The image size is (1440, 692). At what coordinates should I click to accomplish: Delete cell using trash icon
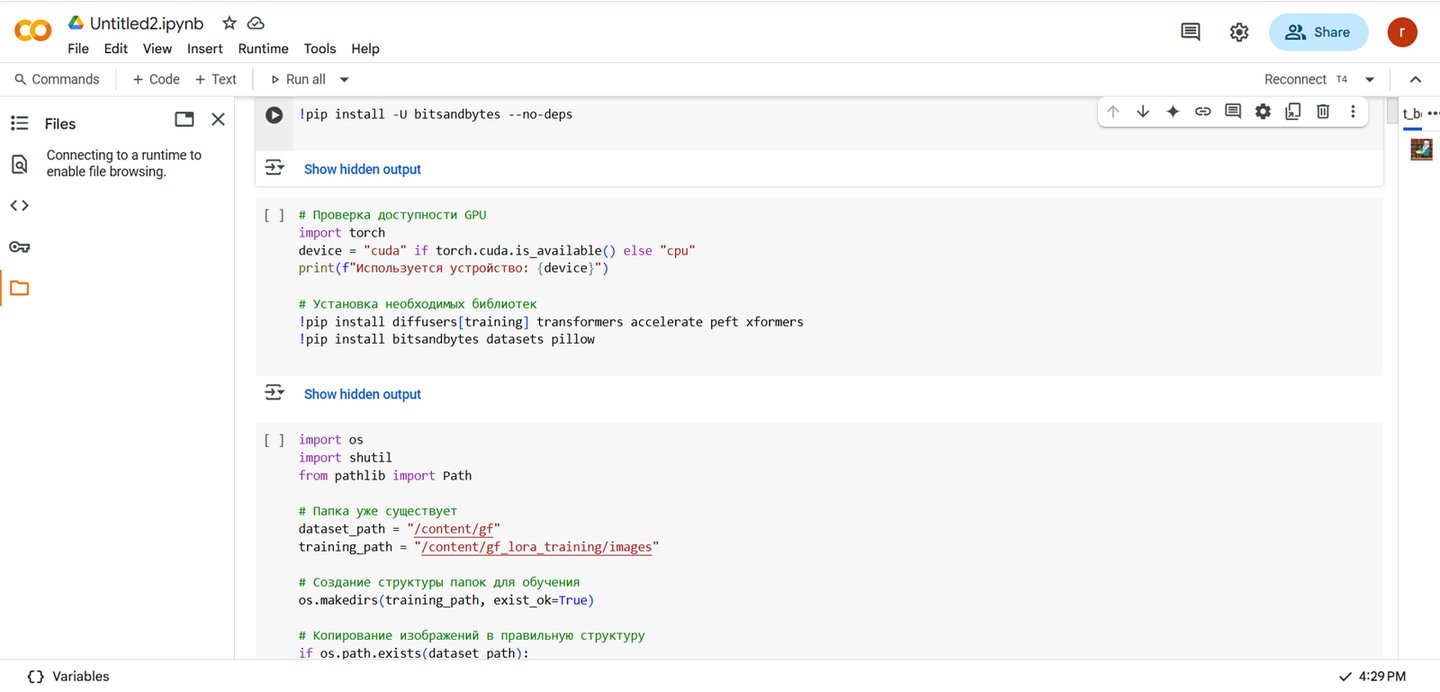pos(1323,112)
